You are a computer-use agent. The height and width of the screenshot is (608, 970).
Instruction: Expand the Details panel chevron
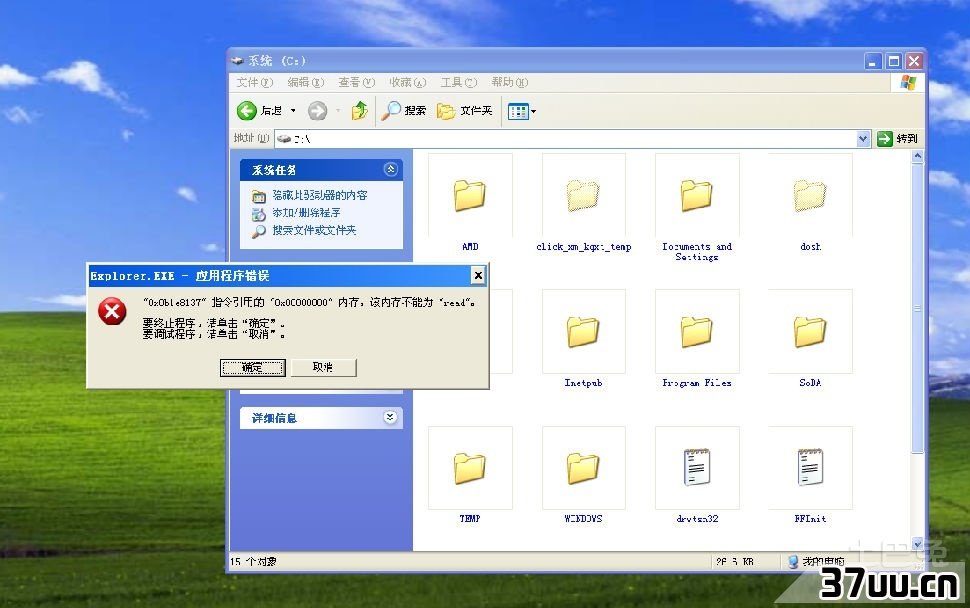coord(390,417)
